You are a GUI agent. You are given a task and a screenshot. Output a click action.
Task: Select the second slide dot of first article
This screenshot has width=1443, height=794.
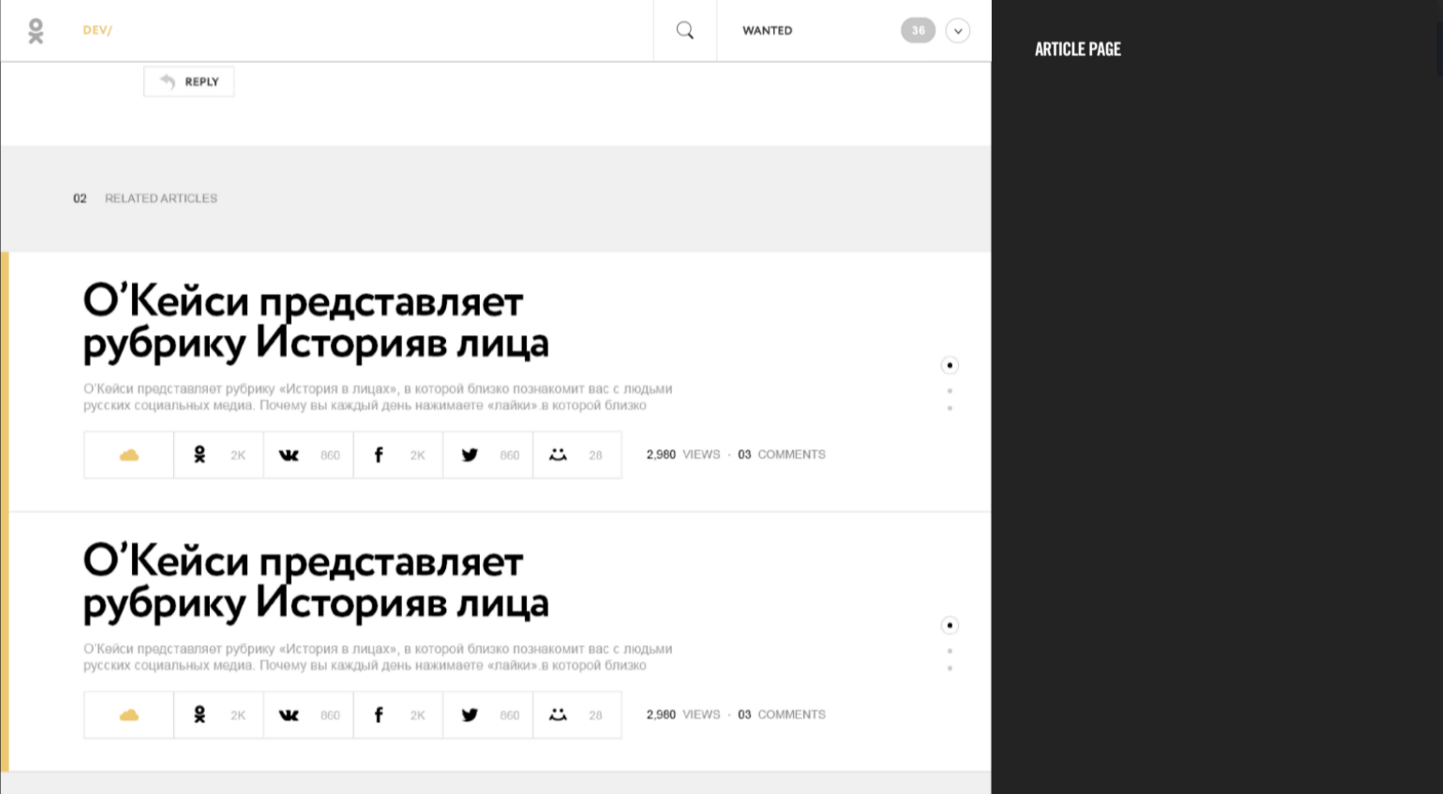coord(950,391)
